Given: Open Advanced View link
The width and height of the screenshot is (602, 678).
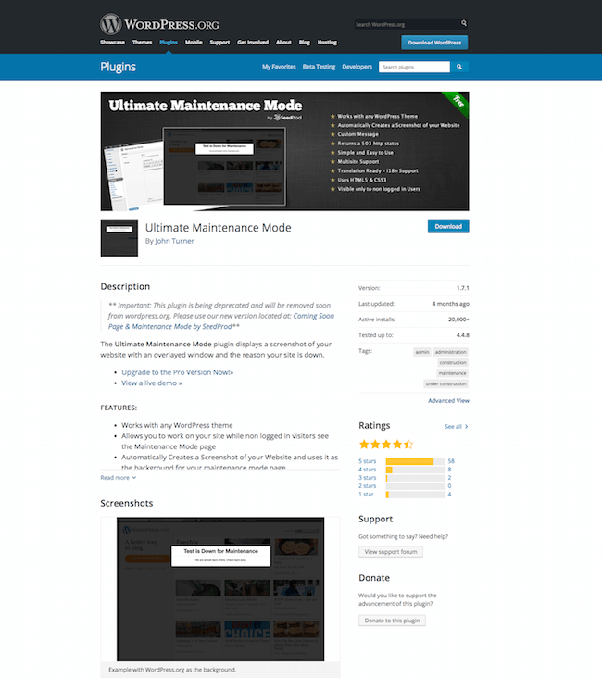Looking at the screenshot, I should click(x=449, y=401).
